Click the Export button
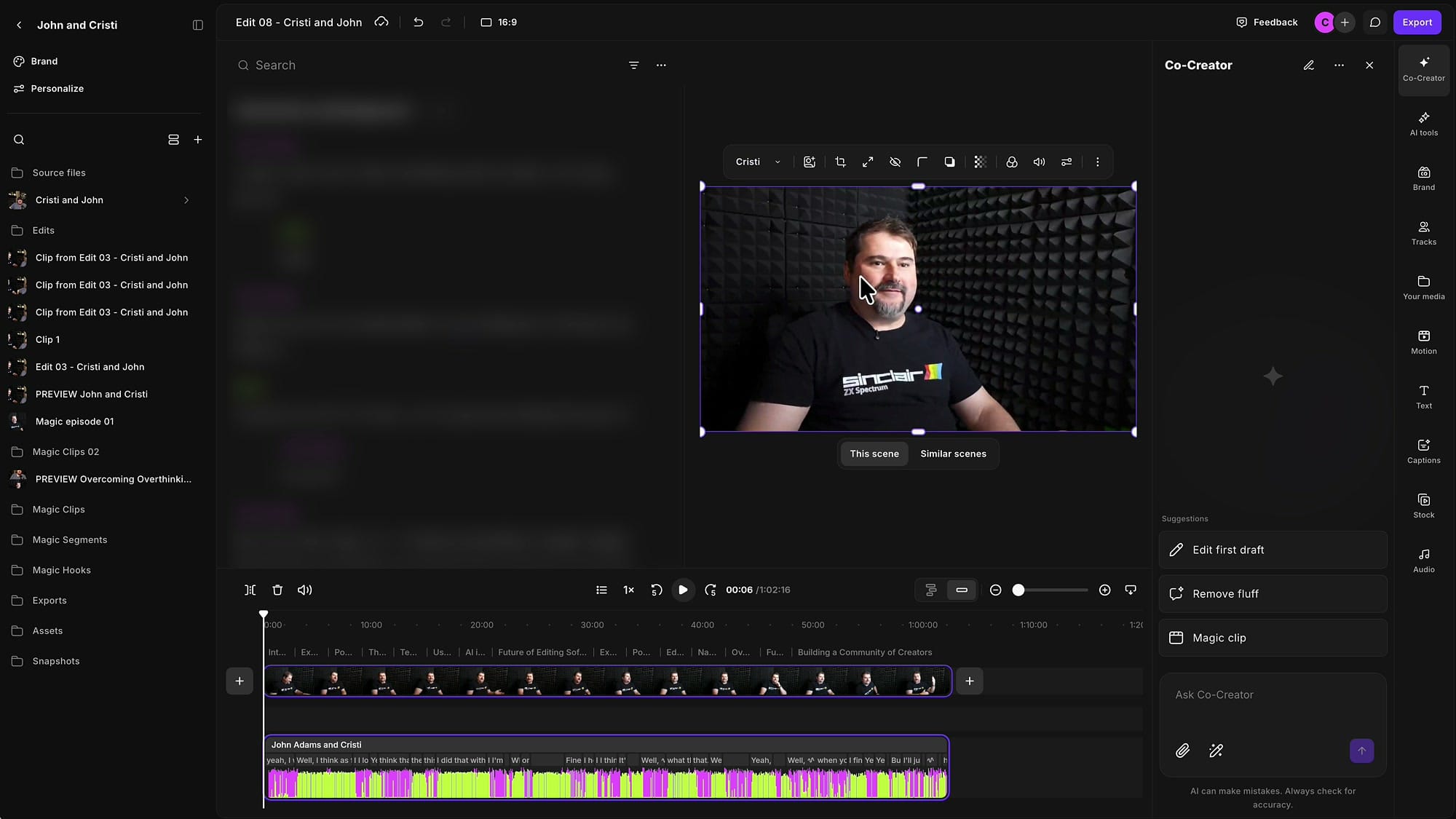 click(x=1417, y=23)
